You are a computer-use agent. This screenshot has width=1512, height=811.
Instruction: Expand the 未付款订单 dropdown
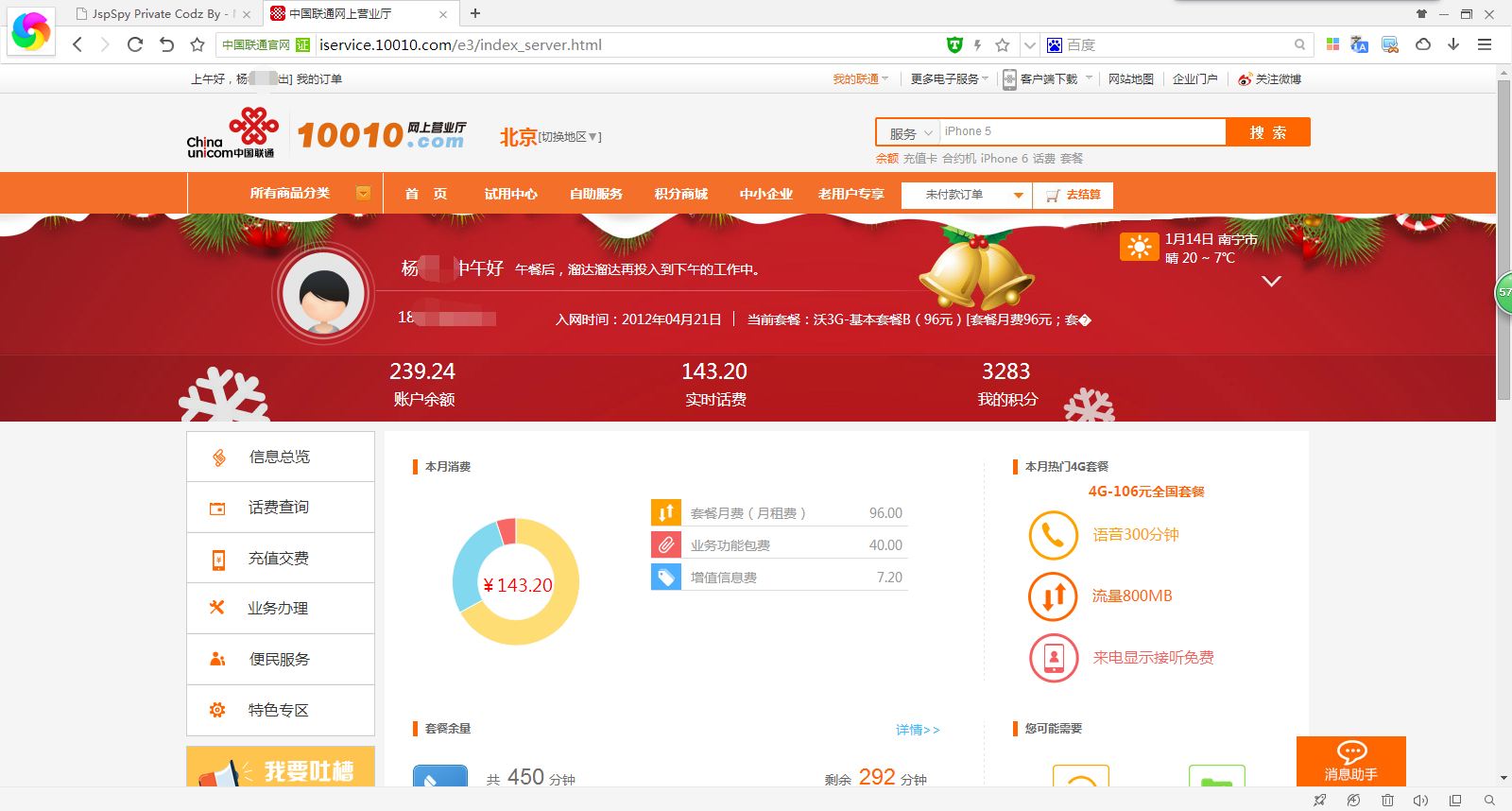(x=967, y=195)
